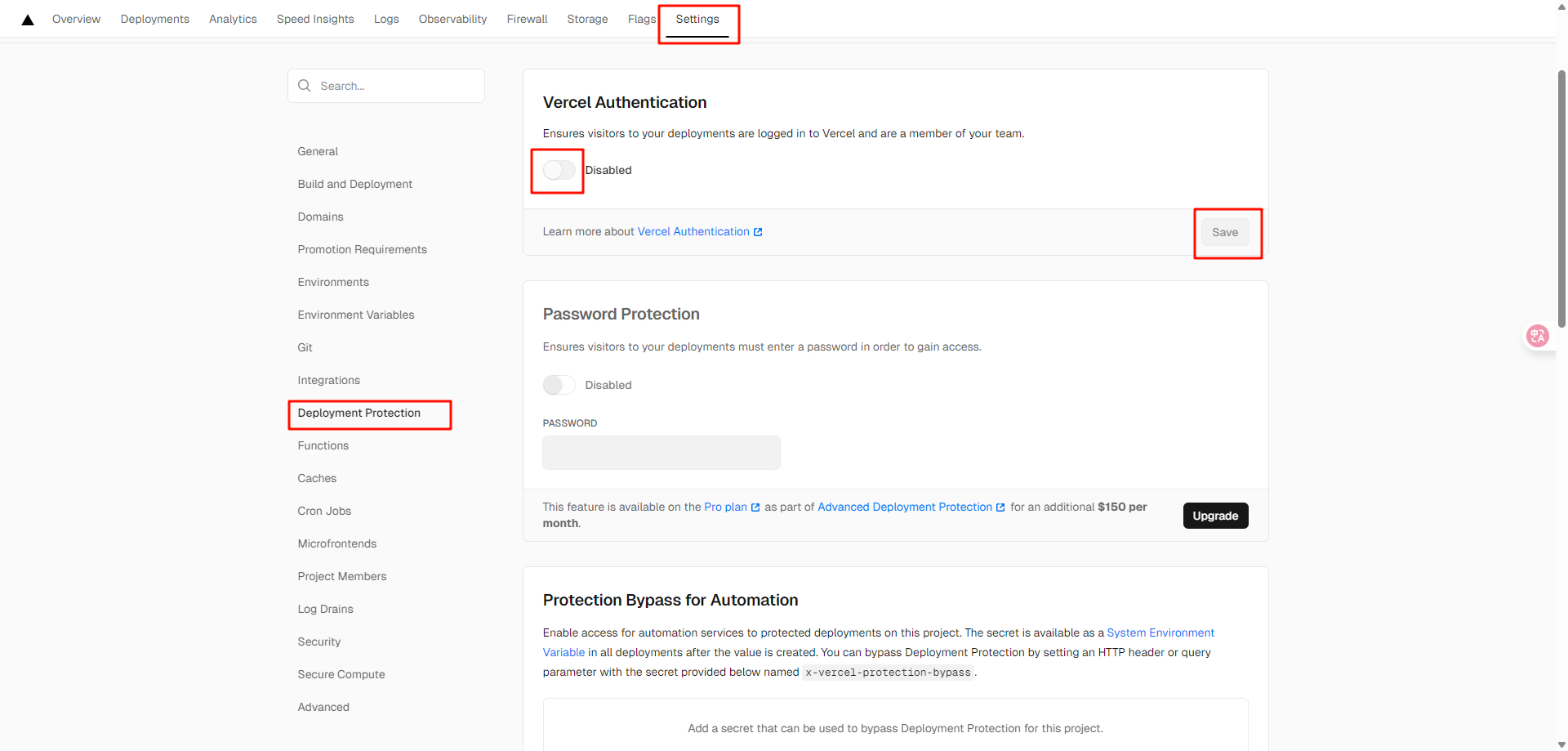This screenshot has height=751, width=1568.
Task: Open General settings section
Action: click(x=318, y=151)
